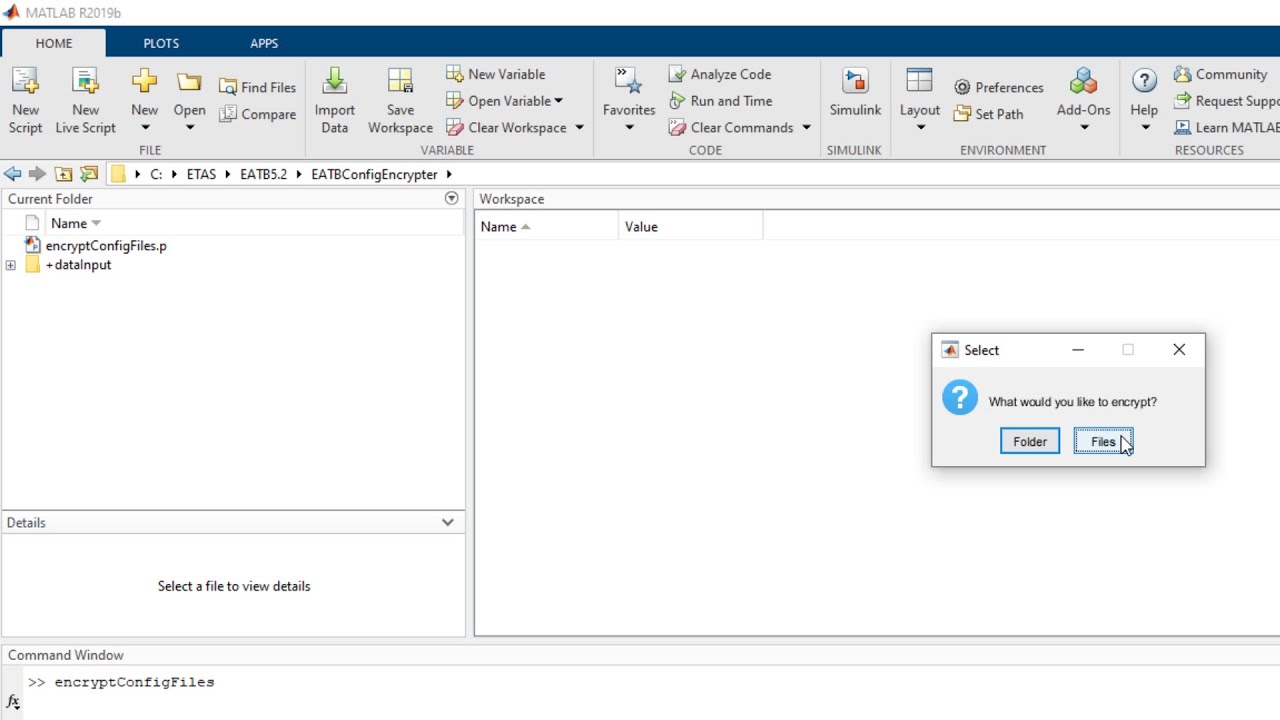Image resolution: width=1280 pixels, height=720 pixels.
Task: Click C: in the address path
Action: point(156,174)
